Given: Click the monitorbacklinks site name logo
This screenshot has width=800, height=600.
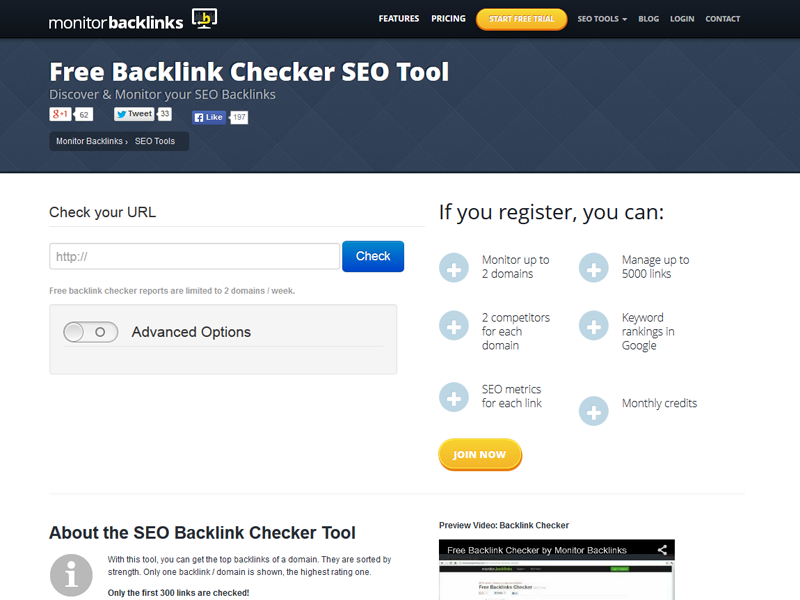Looking at the screenshot, I should (x=116, y=22).
